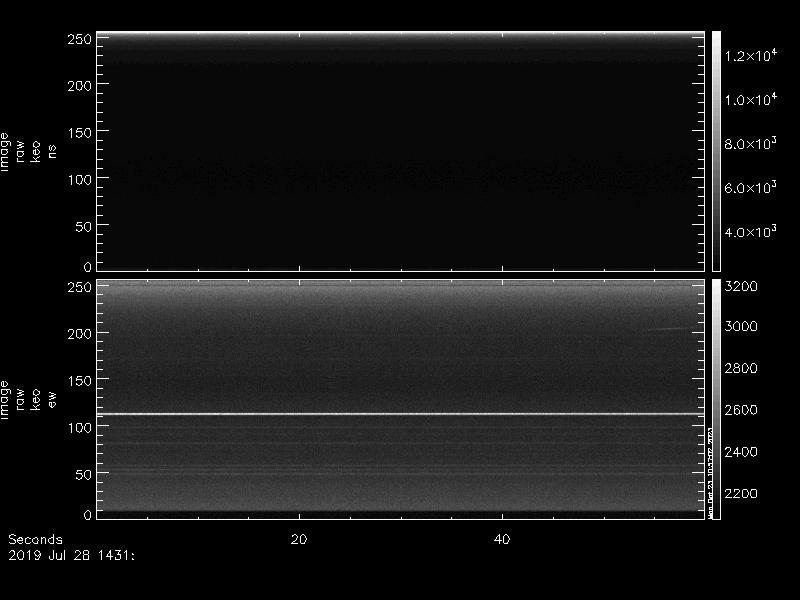800x600 pixels.
Task: Select the 1.2×10⁴ colorbar label
Action: (x=751, y=55)
